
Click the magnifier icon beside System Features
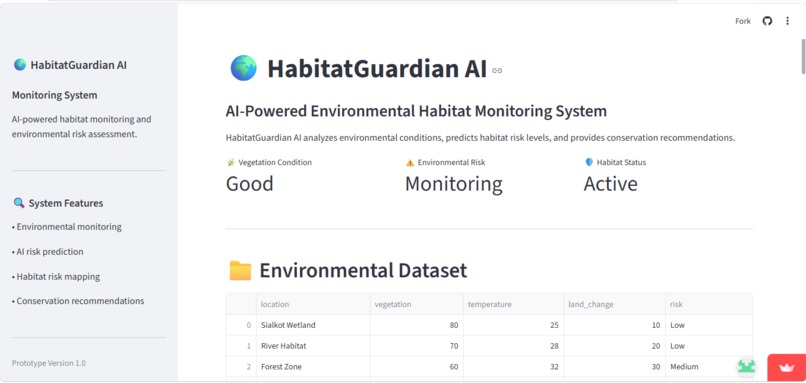(x=19, y=203)
